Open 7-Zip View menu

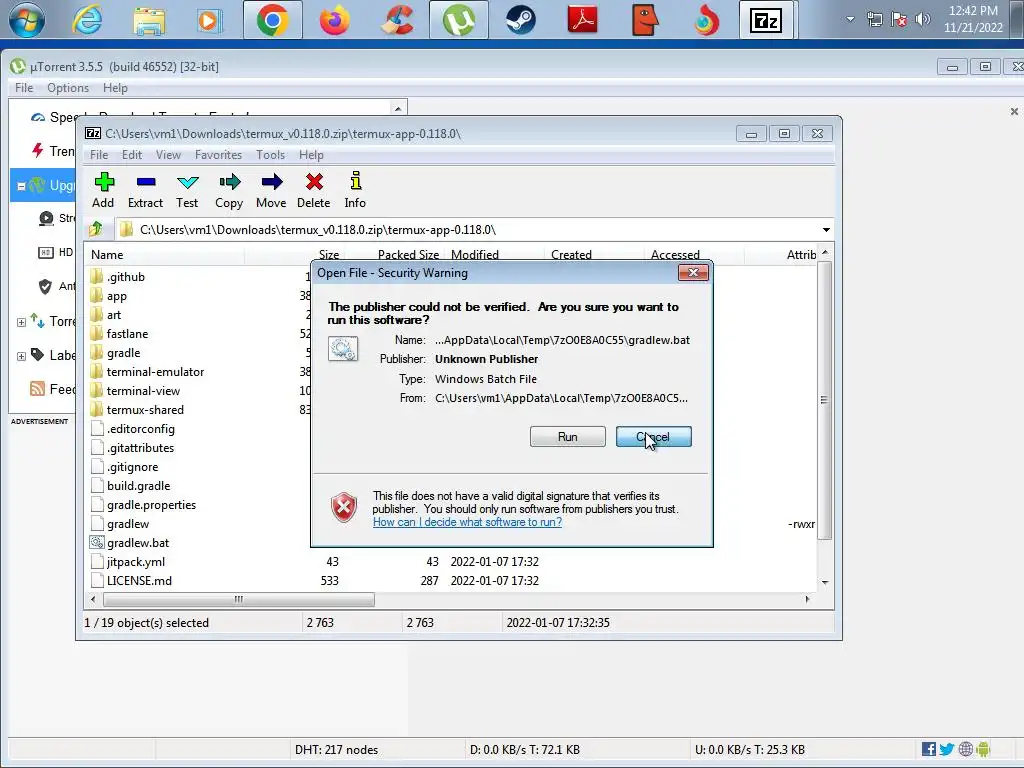point(168,155)
